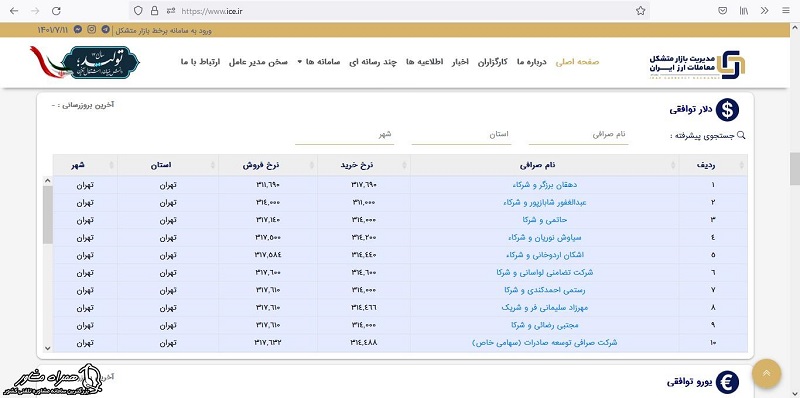Click the browser forward arrow

point(35,11)
